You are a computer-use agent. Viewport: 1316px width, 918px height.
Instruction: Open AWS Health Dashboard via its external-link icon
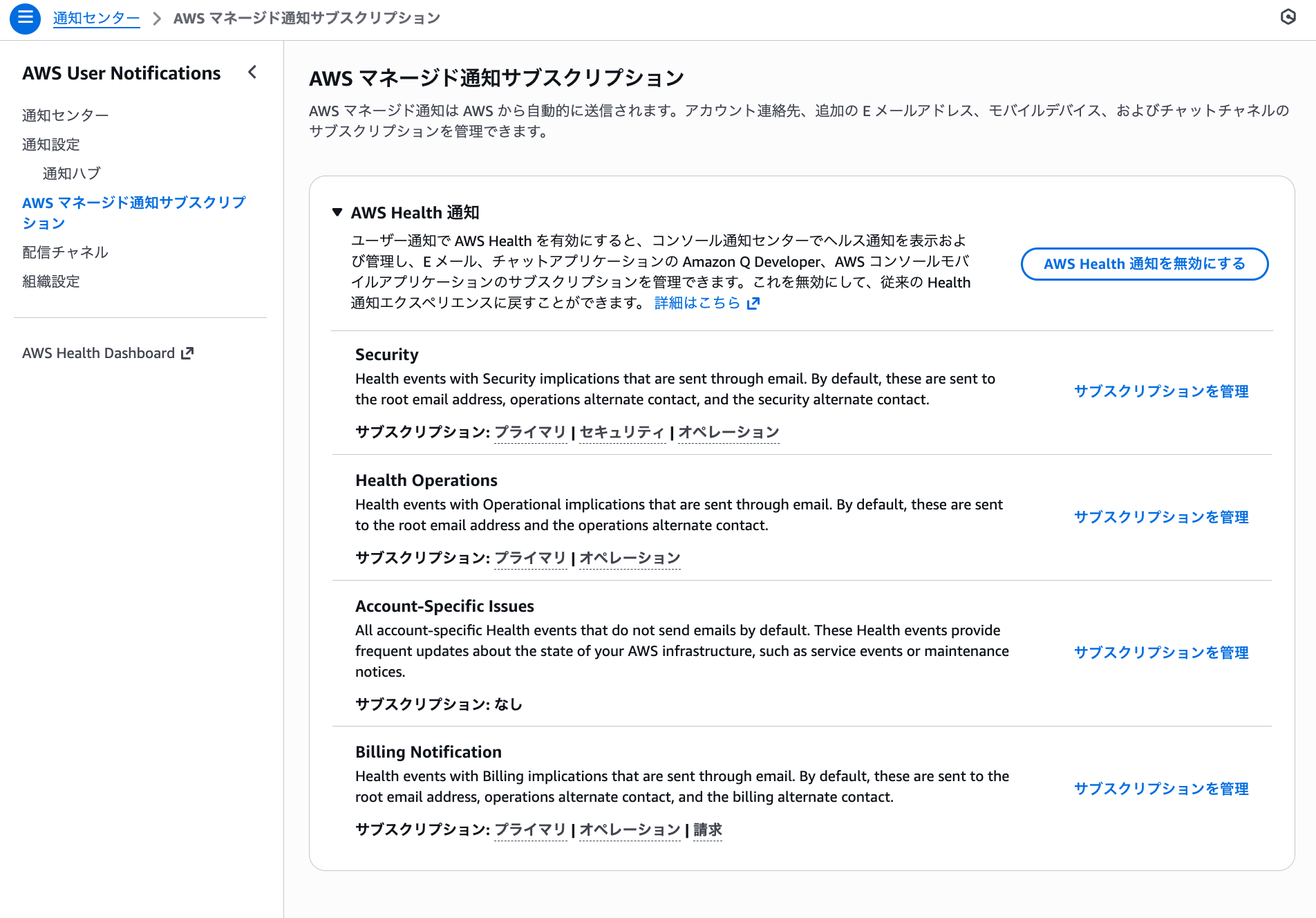pos(187,353)
